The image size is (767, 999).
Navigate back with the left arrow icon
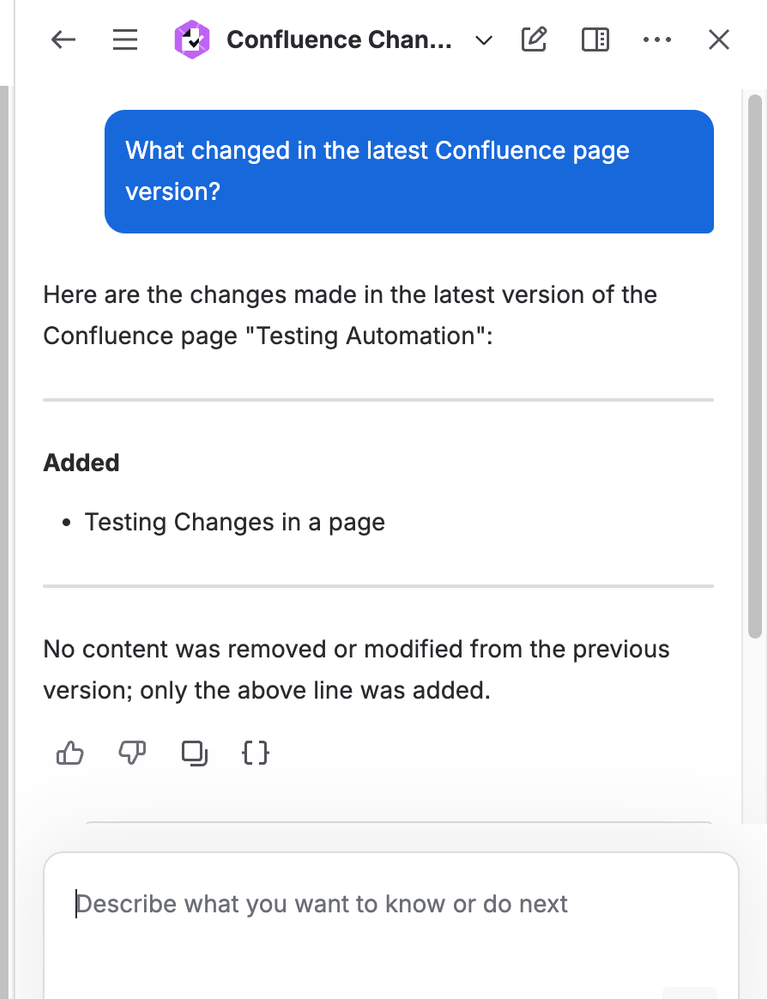(x=63, y=39)
